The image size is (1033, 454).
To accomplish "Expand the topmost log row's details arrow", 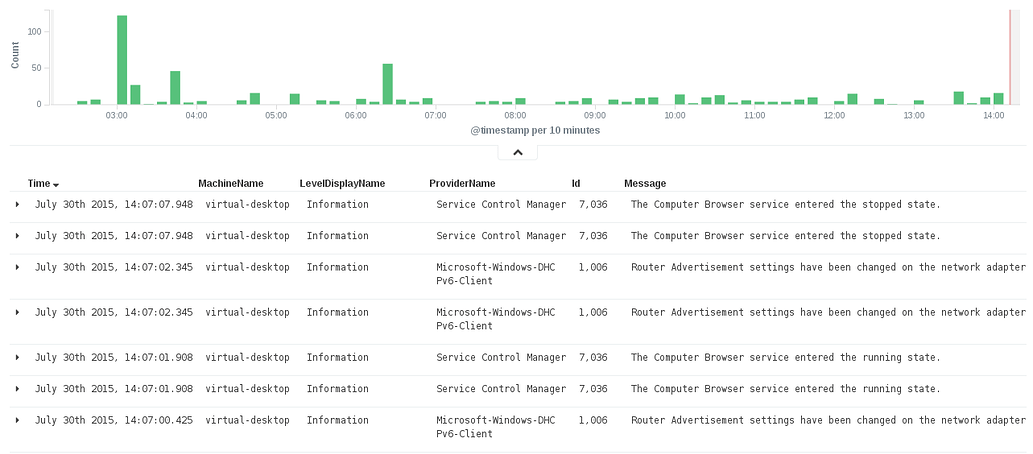I will (17, 204).
